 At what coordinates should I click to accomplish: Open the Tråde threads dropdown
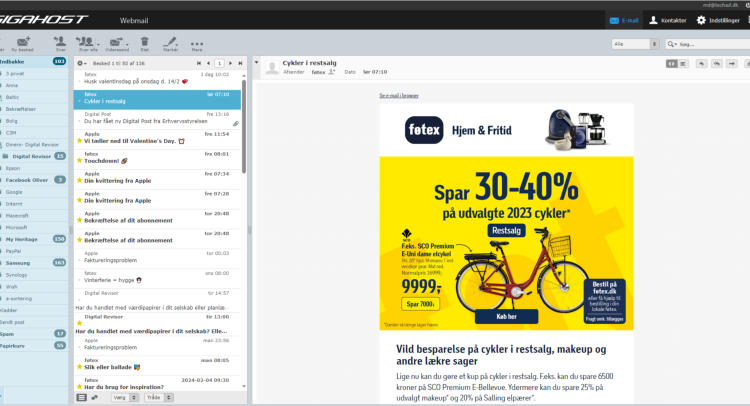point(159,397)
